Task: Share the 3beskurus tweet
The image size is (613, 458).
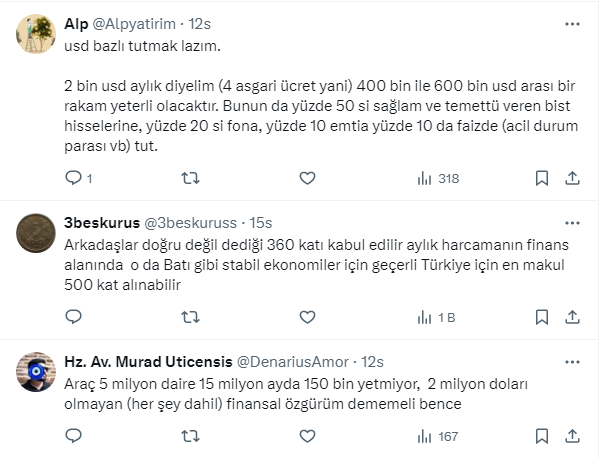Action: [x=572, y=317]
